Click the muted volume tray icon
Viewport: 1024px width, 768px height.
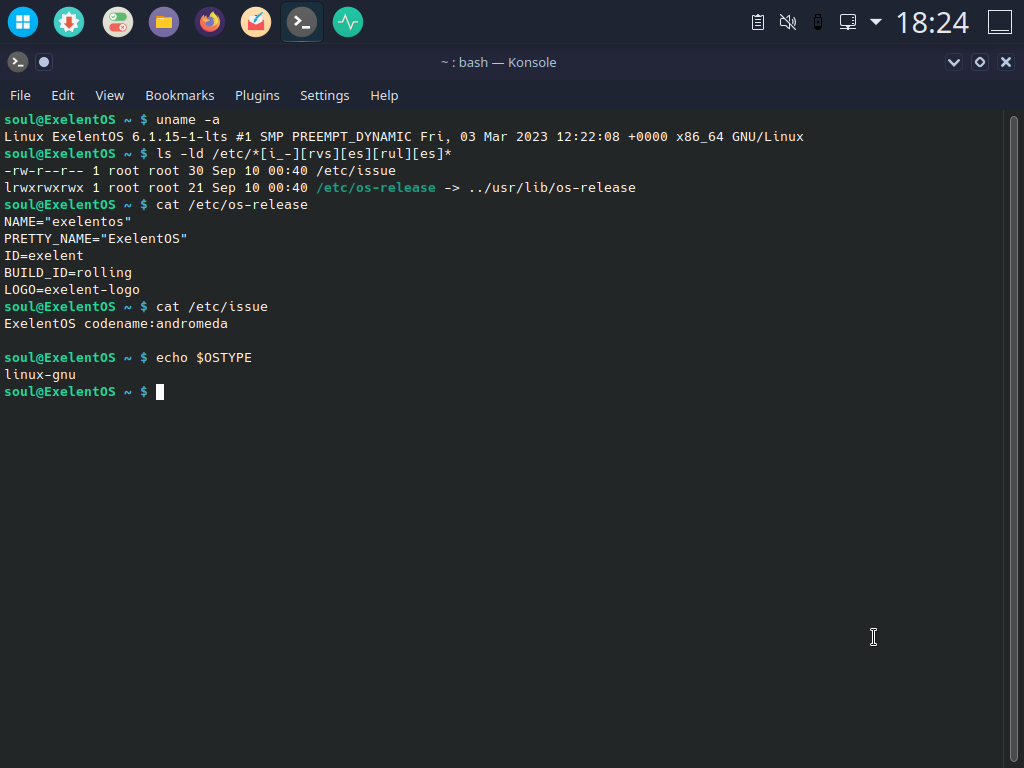(x=788, y=22)
